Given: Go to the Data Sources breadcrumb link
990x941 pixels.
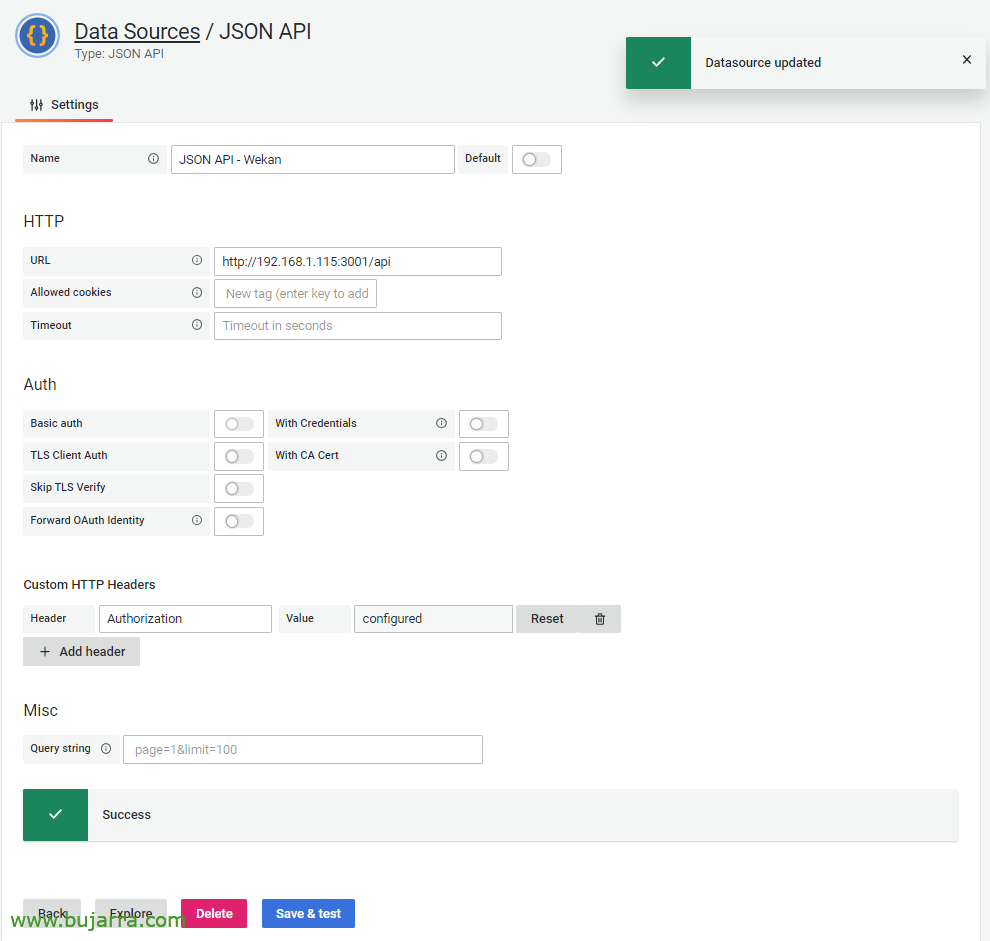Looking at the screenshot, I should 137,32.
